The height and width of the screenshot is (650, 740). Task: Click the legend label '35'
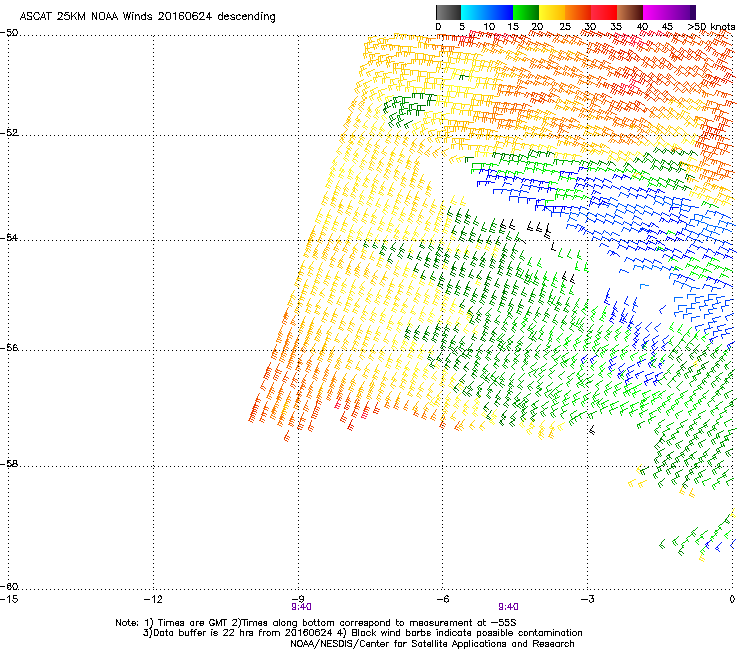(616, 27)
